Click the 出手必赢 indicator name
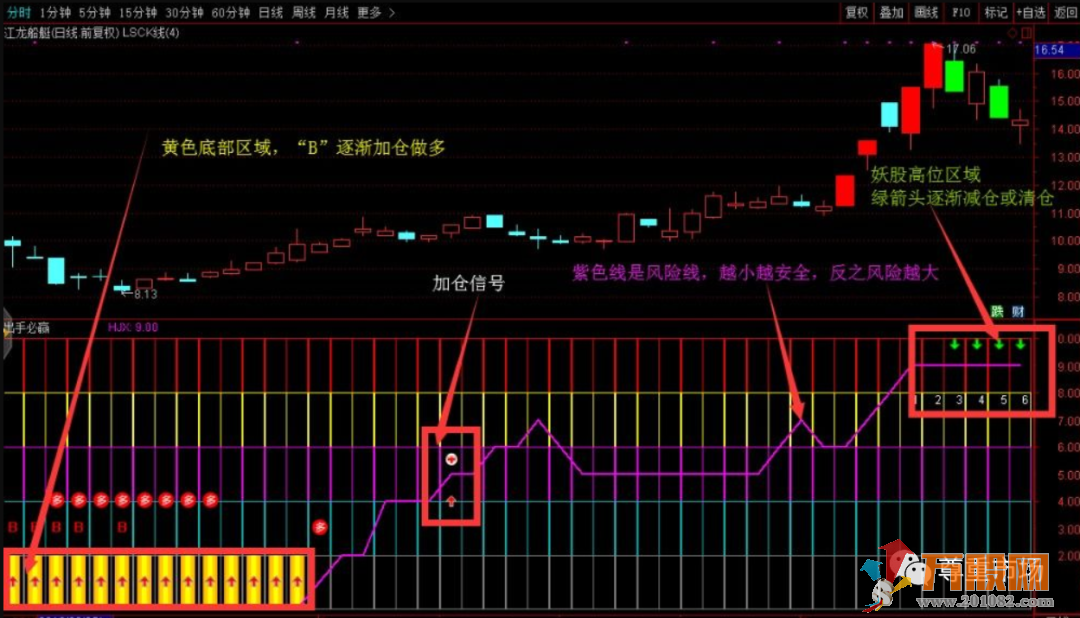Viewport: 1080px width, 618px height. pyautogui.click(x=28, y=328)
